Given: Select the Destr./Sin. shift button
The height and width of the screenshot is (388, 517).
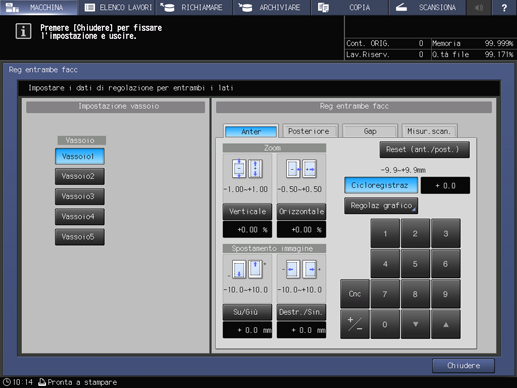Looking at the screenshot, I should pyautogui.click(x=301, y=312).
